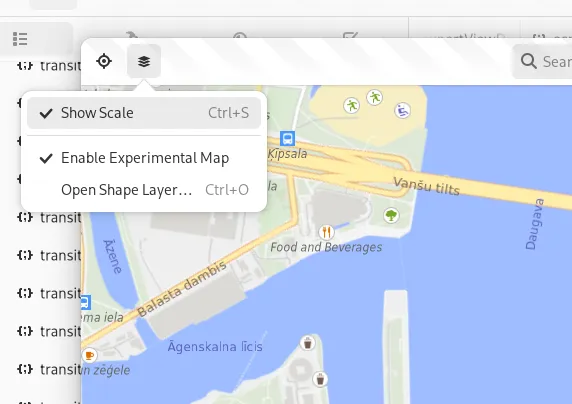Select the left green running figure marker

click(352, 105)
